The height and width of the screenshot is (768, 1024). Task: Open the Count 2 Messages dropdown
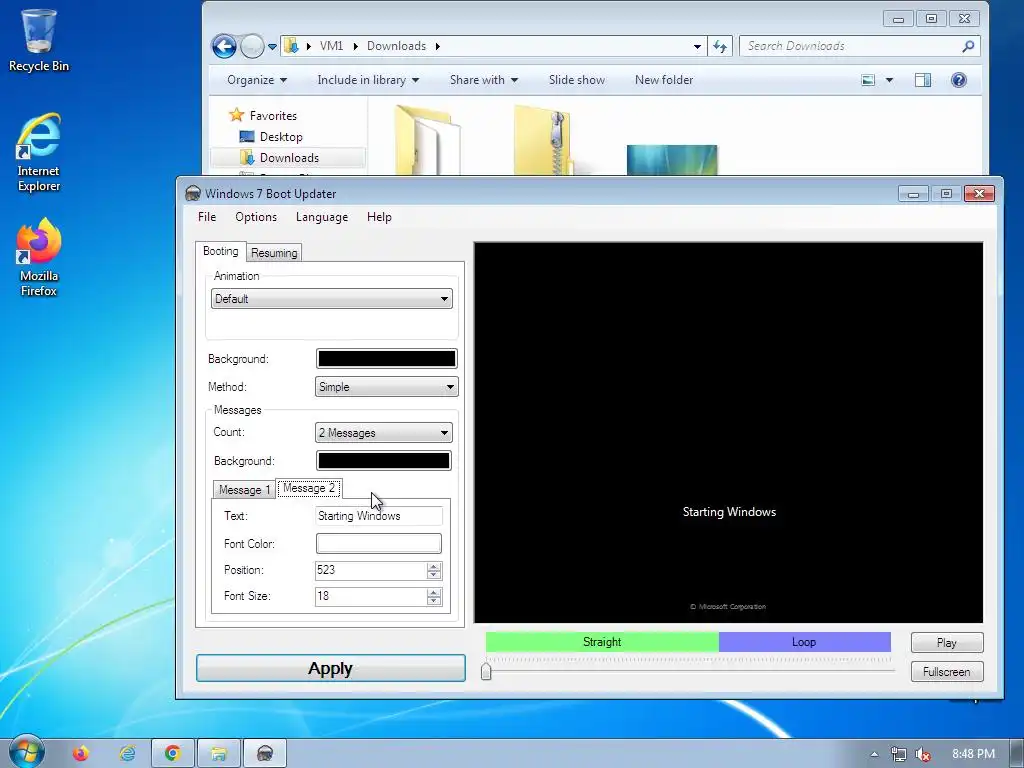coord(384,433)
